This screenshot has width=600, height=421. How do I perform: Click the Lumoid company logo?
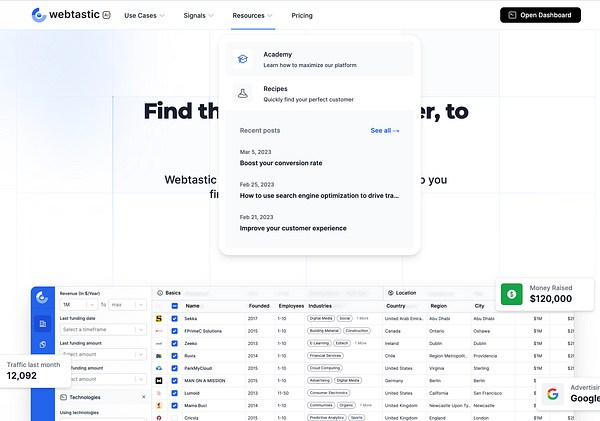(x=159, y=393)
